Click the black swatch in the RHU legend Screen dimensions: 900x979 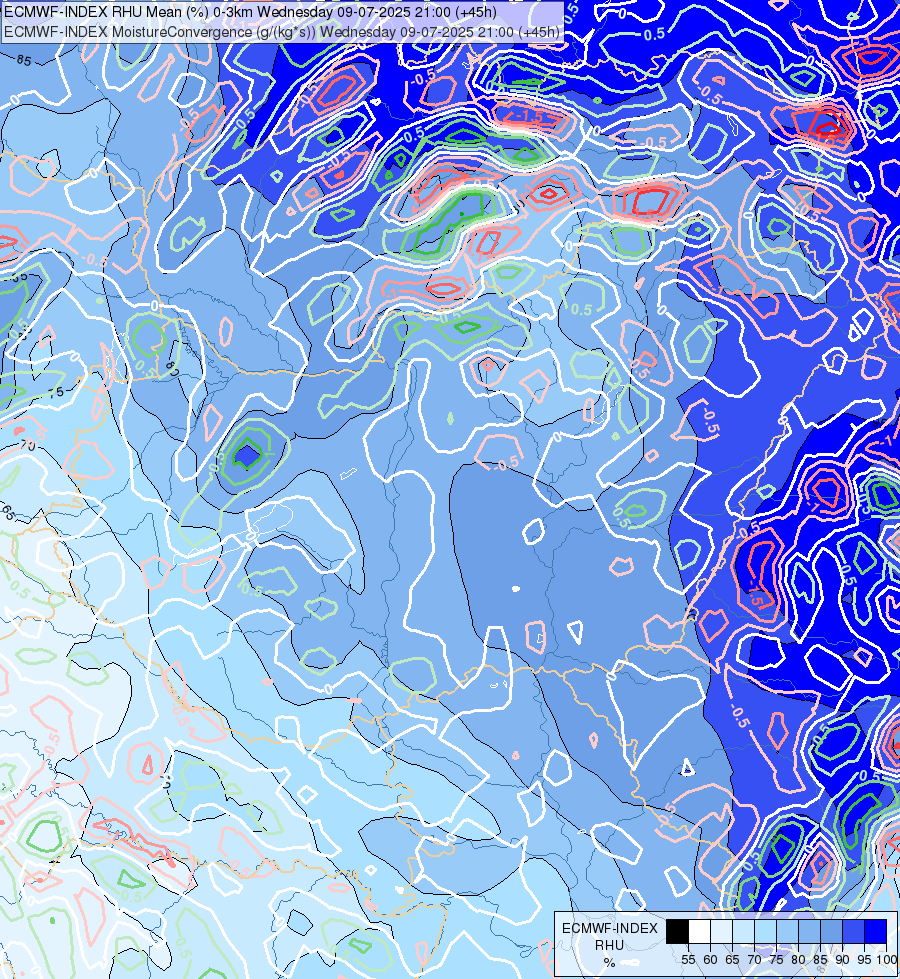677,931
